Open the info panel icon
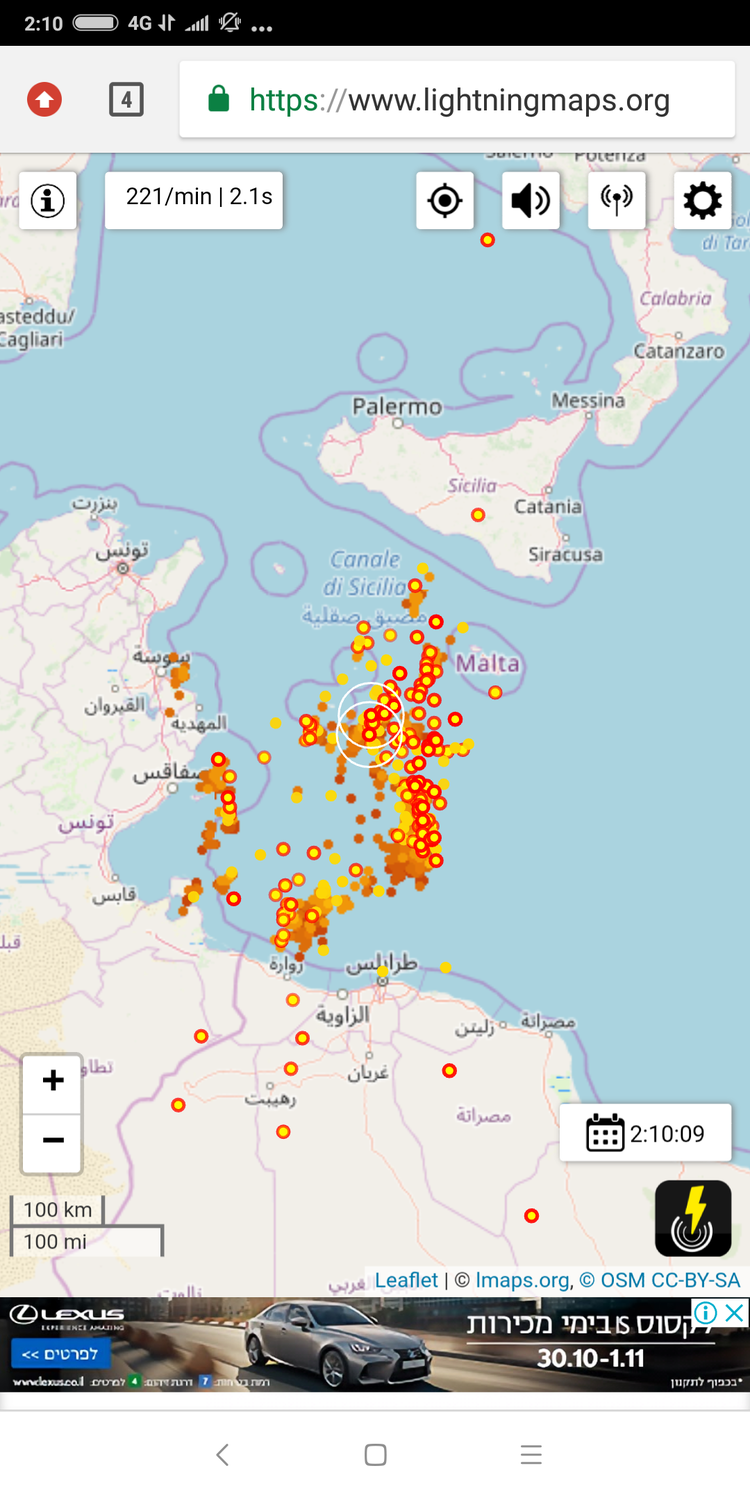The width and height of the screenshot is (750, 1500). [x=47, y=201]
